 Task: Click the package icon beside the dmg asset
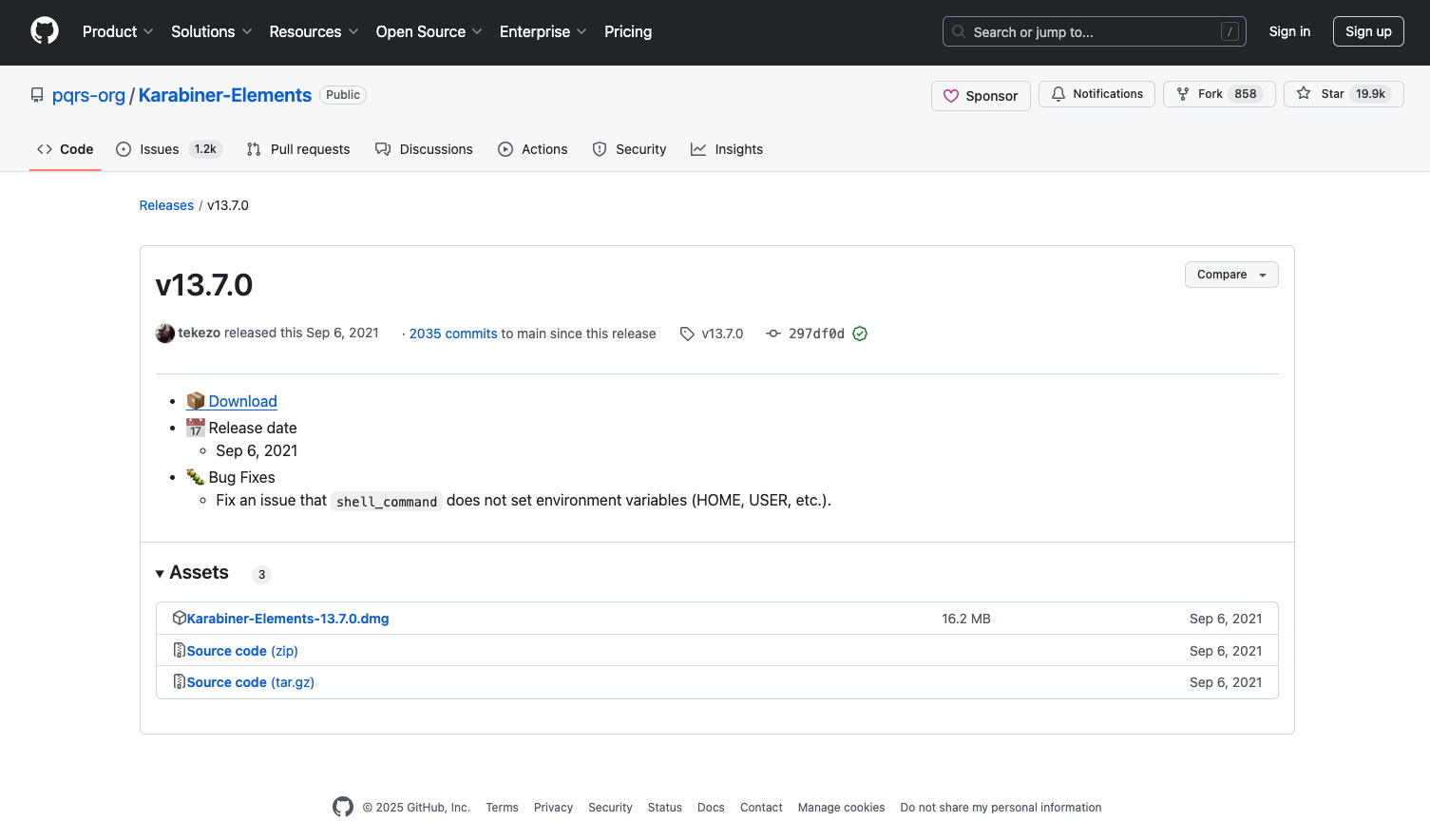point(180,618)
